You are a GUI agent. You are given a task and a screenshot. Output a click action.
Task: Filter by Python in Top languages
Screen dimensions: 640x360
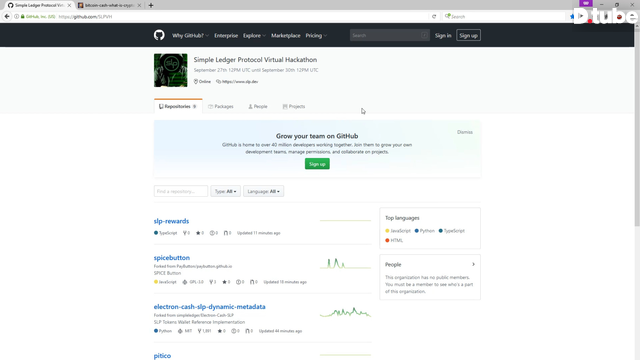tap(424, 231)
